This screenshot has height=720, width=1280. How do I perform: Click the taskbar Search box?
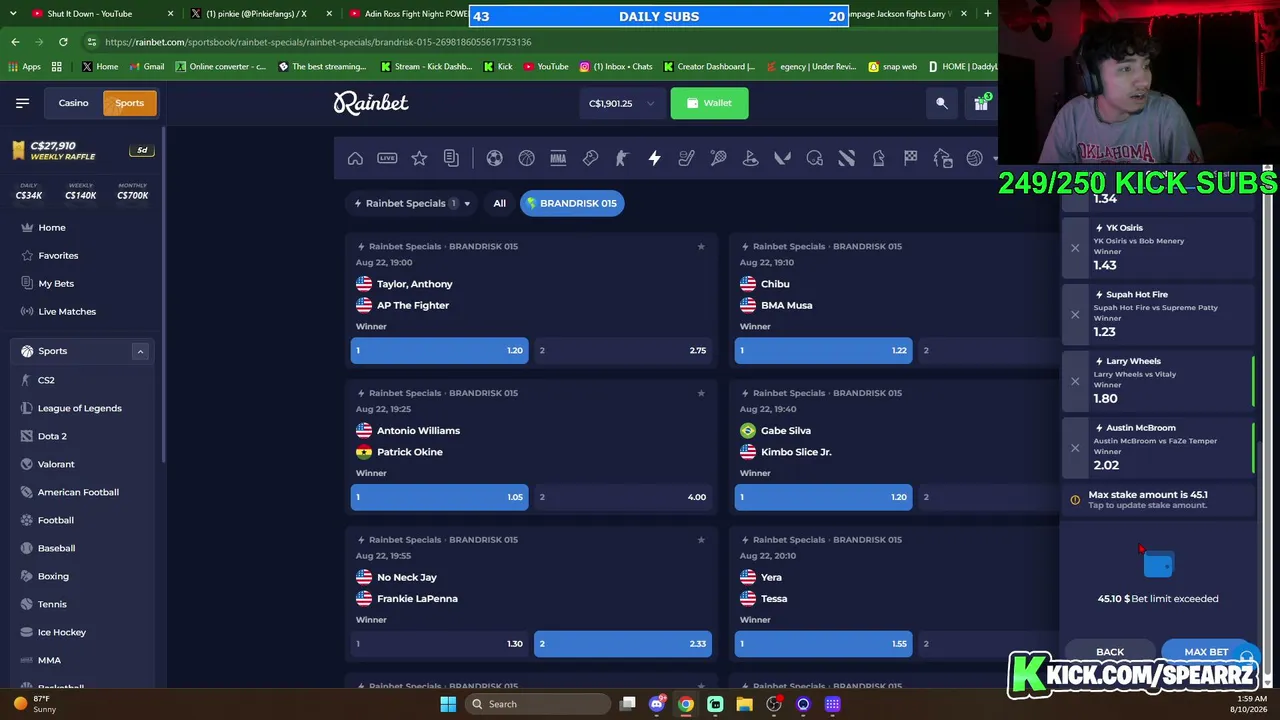(540, 704)
